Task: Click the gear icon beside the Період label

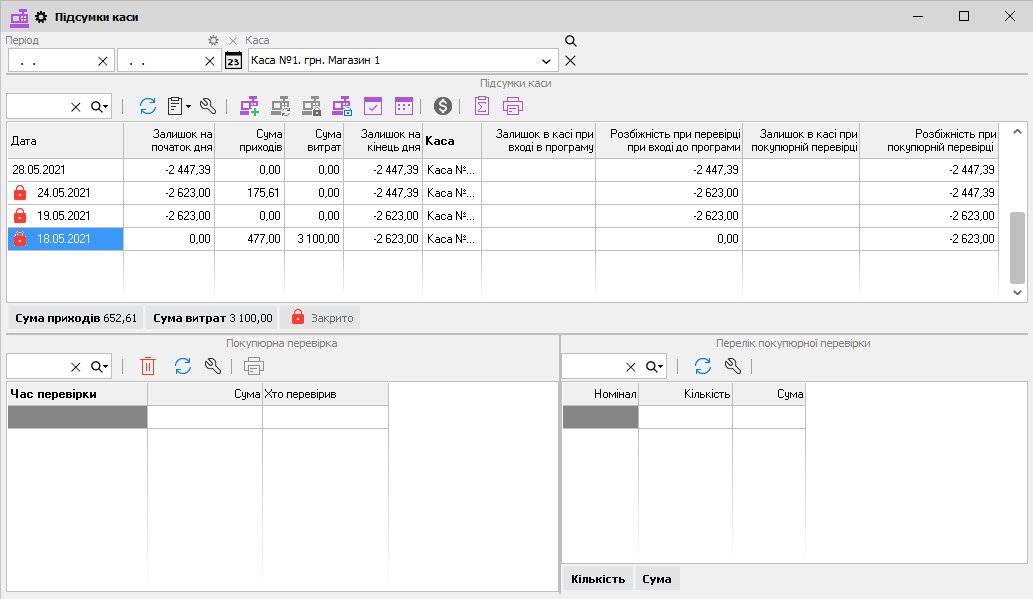Action: pos(213,41)
